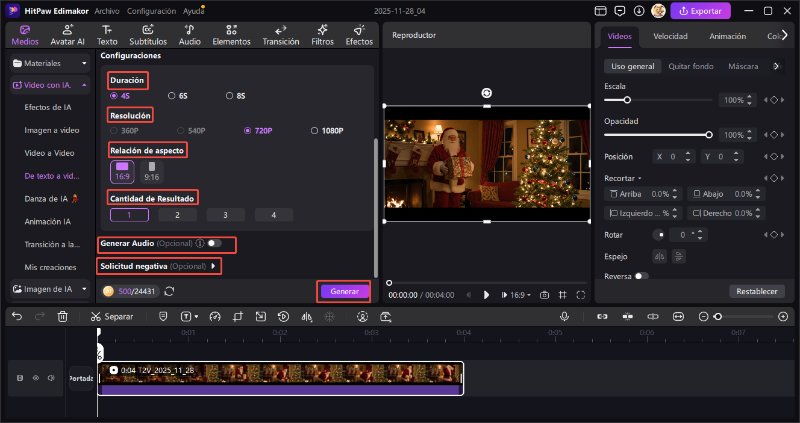Click the timeline zoom slider handle
Image resolution: width=800 pixels, height=423 pixels.
(x=718, y=317)
